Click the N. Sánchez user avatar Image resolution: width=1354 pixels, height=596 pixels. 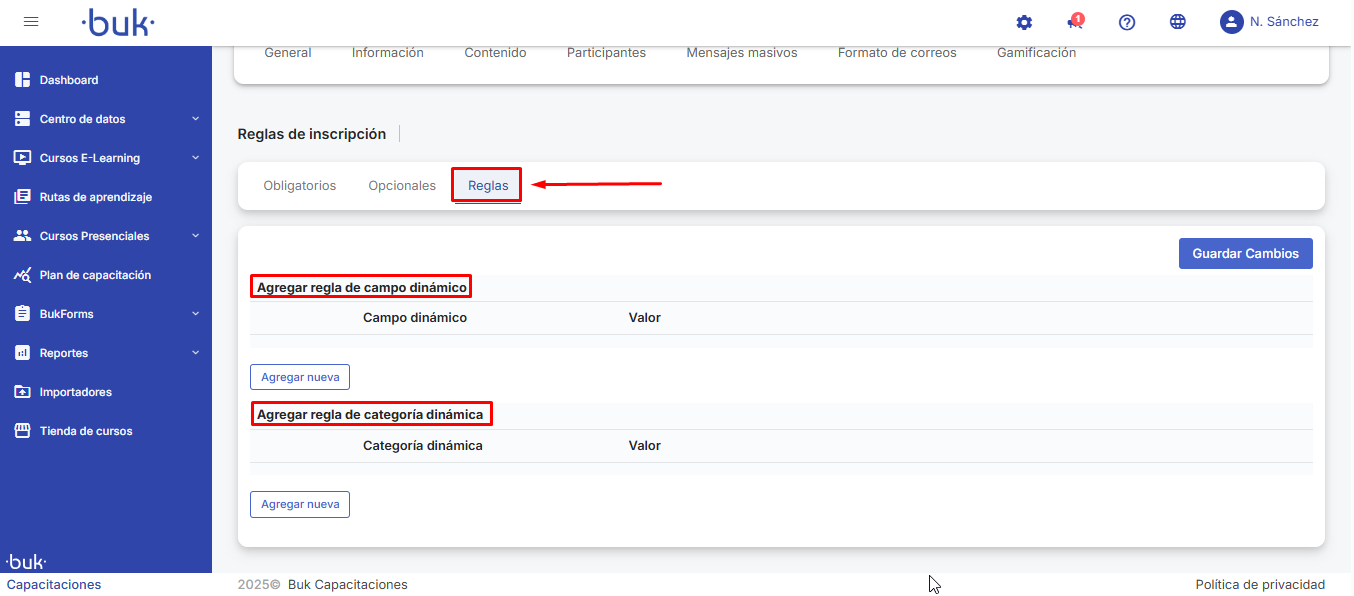pos(1231,22)
